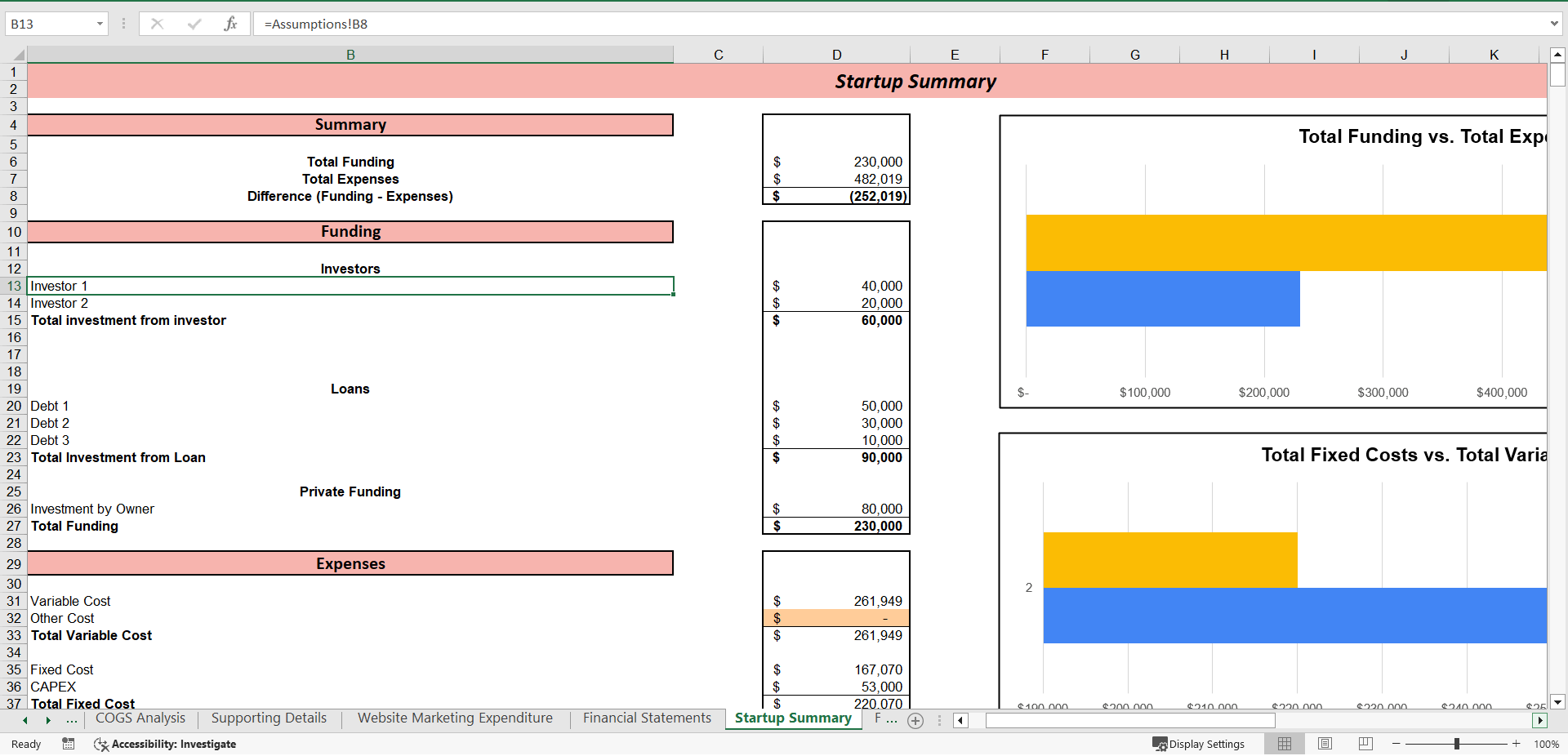Toggle Page Break Preview mode
The image size is (1568, 756).
[x=1365, y=744]
